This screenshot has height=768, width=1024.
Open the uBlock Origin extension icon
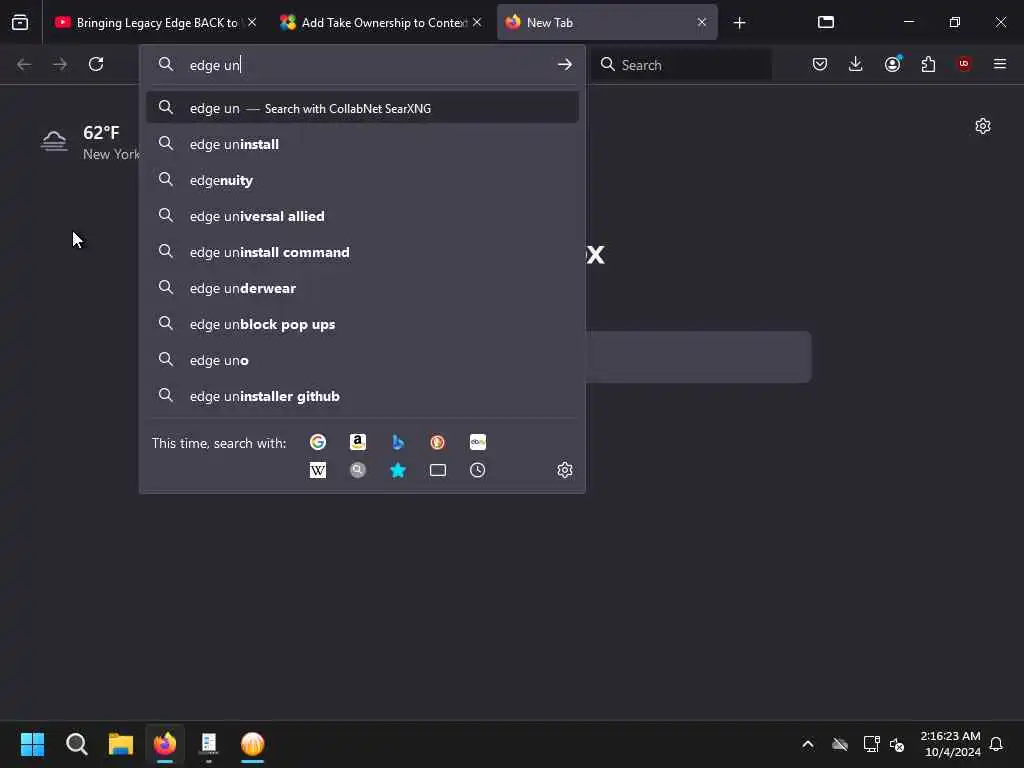coord(964,64)
